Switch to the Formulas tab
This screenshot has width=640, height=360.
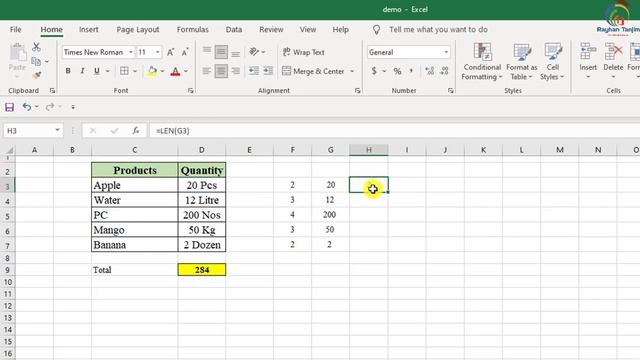tap(193, 29)
